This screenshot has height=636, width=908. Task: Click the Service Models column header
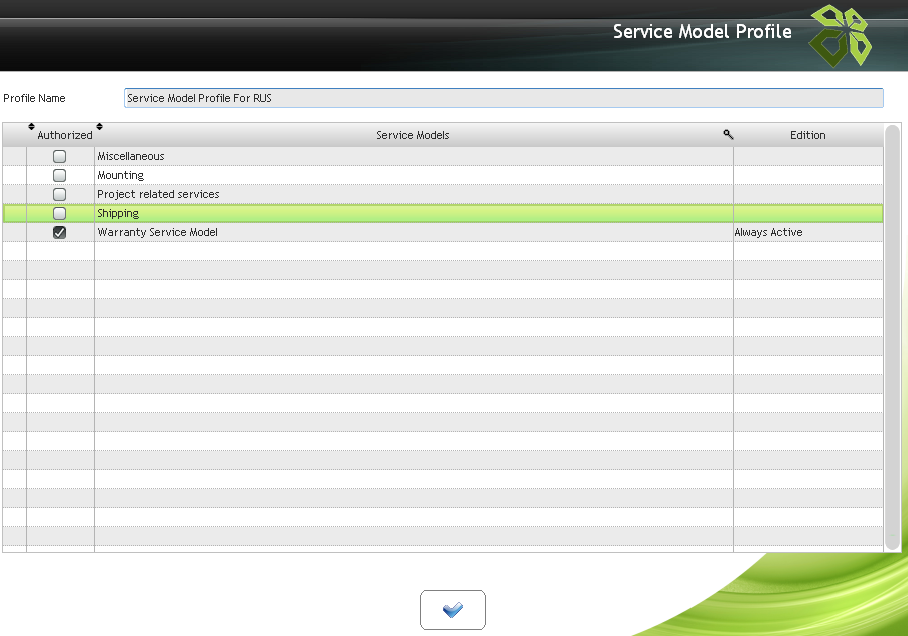[x=412, y=135]
